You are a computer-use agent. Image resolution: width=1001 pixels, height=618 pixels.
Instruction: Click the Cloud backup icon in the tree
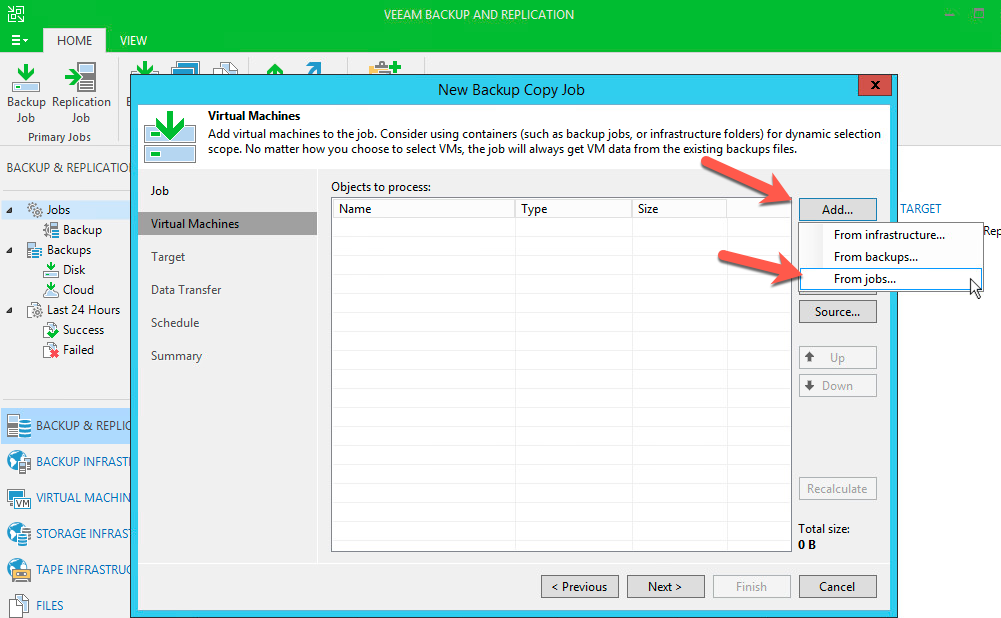(x=51, y=290)
